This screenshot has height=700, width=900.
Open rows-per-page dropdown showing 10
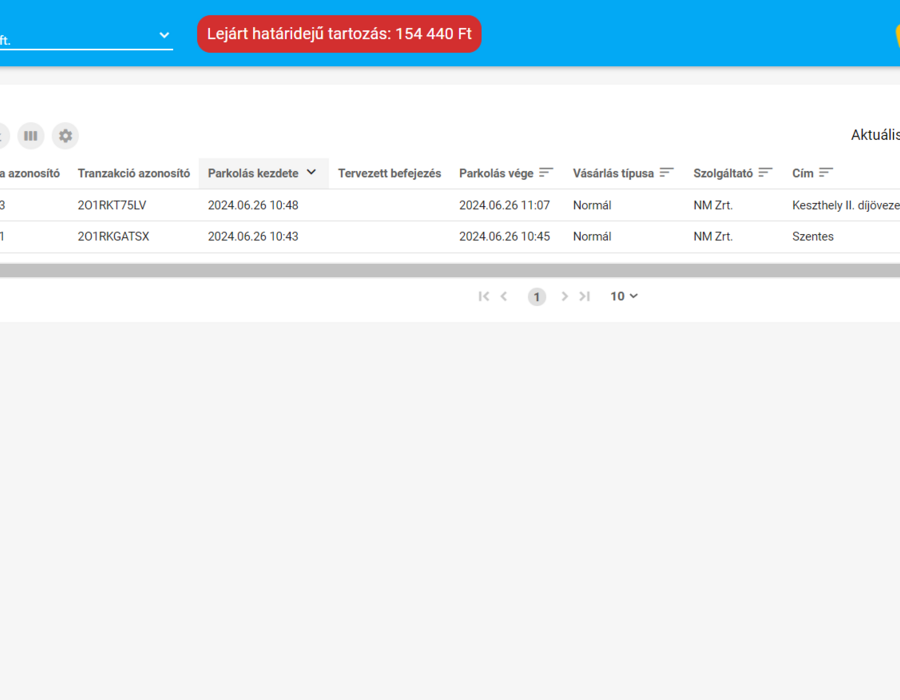click(624, 296)
